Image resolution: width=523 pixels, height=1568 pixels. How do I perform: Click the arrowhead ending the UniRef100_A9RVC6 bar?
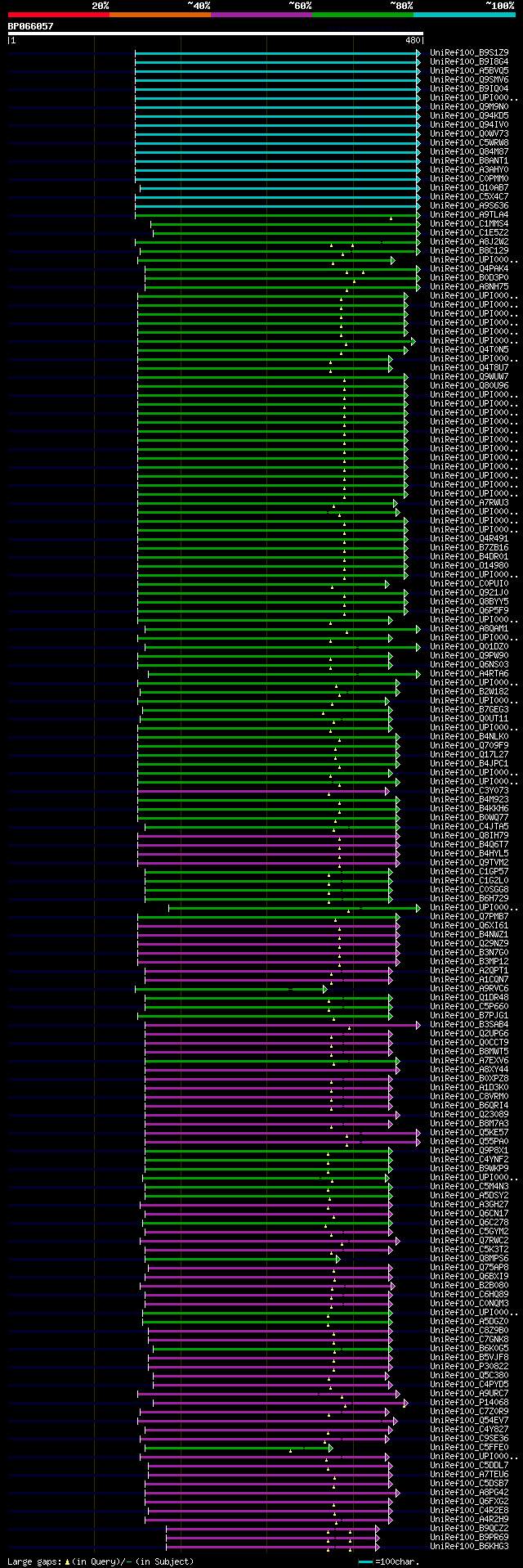(325, 988)
